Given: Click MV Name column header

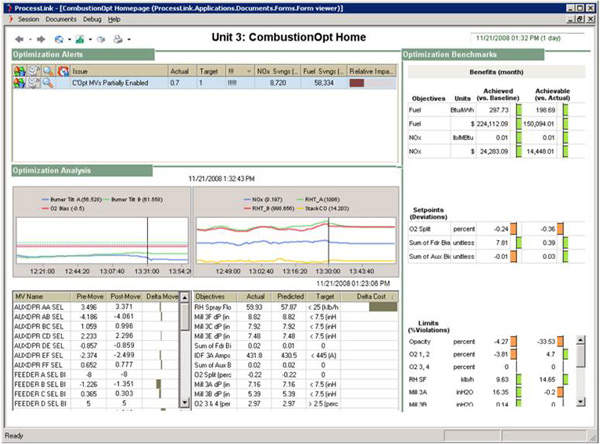Looking at the screenshot, I should pos(42,296).
